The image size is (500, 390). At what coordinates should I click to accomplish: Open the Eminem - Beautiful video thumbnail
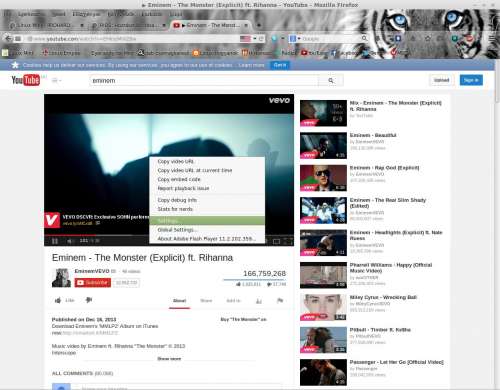click(x=323, y=145)
